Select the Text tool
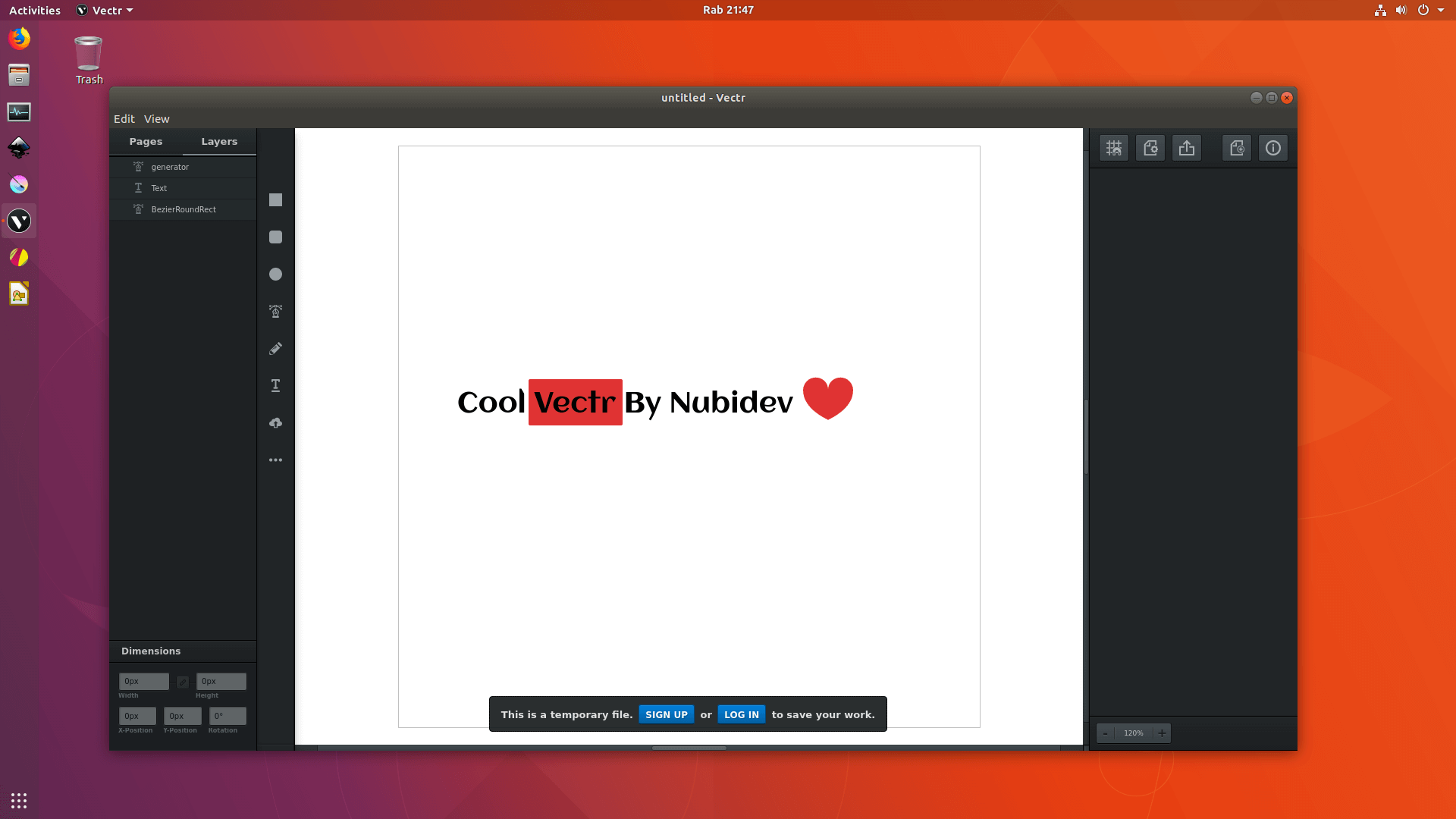Image resolution: width=1456 pixels, height=819 pixels. coord(275,386)
